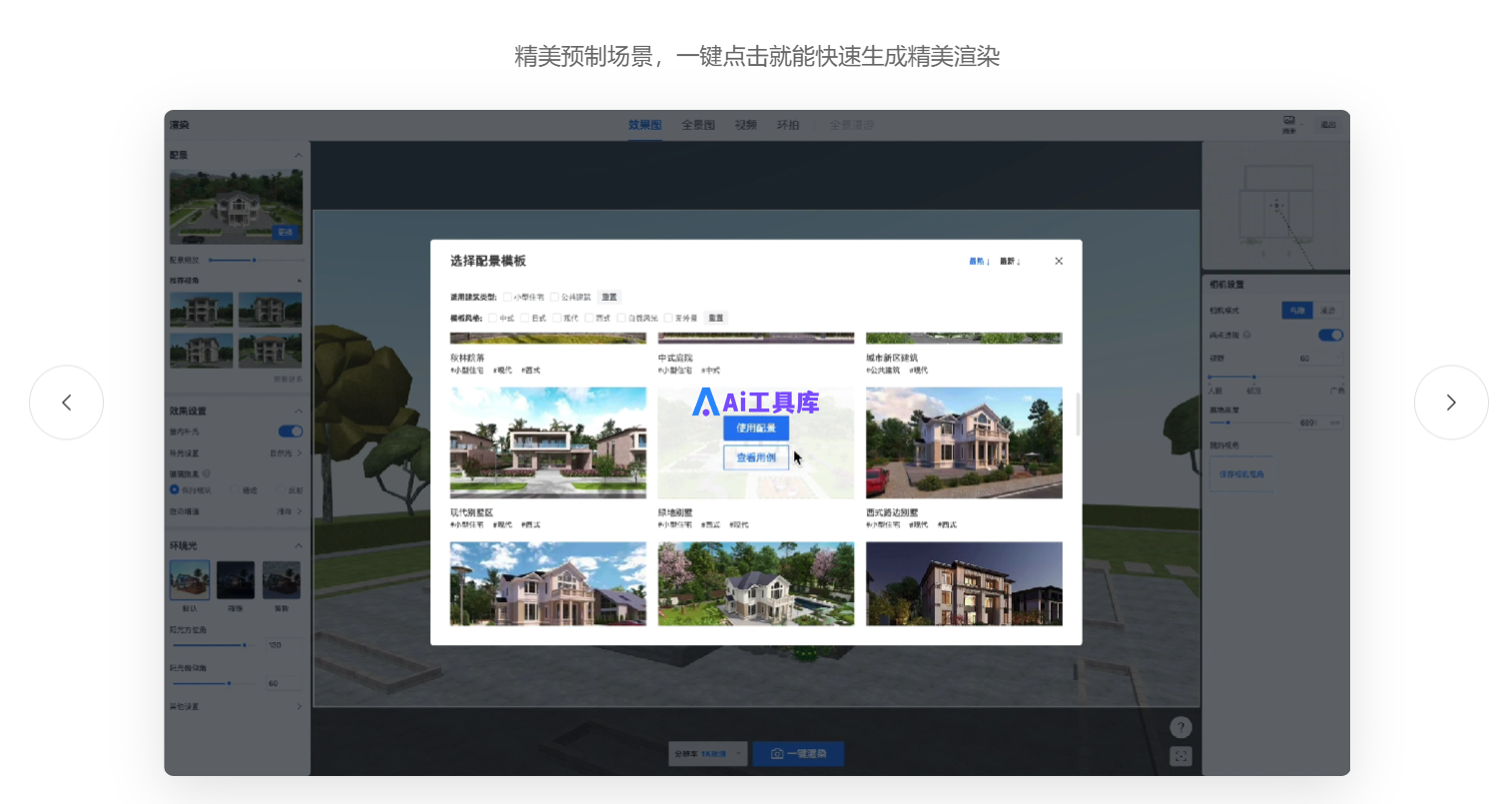Screen dimensions: 1512x804
Task: Go to the previous carousel slide
Action: coord(66,402)
